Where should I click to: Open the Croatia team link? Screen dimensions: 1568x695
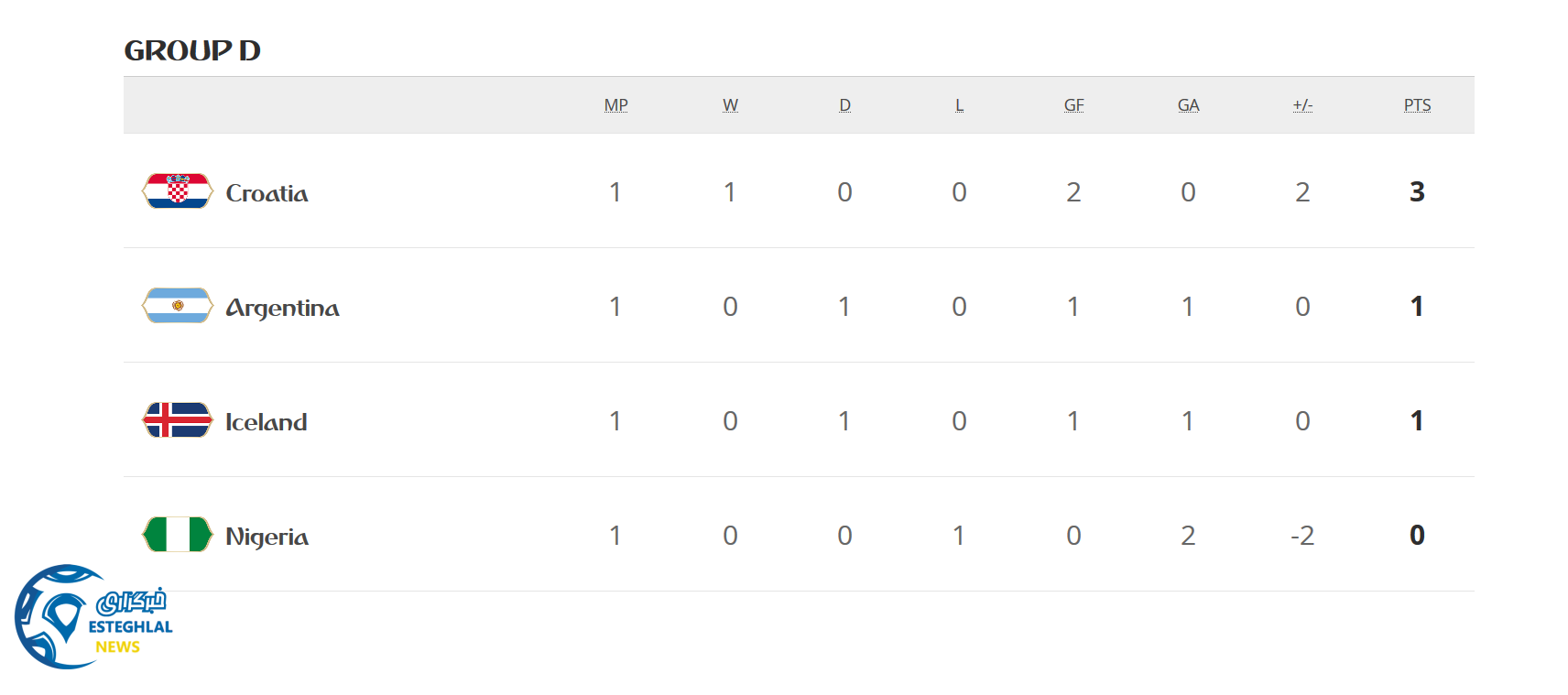coord(267,193)
